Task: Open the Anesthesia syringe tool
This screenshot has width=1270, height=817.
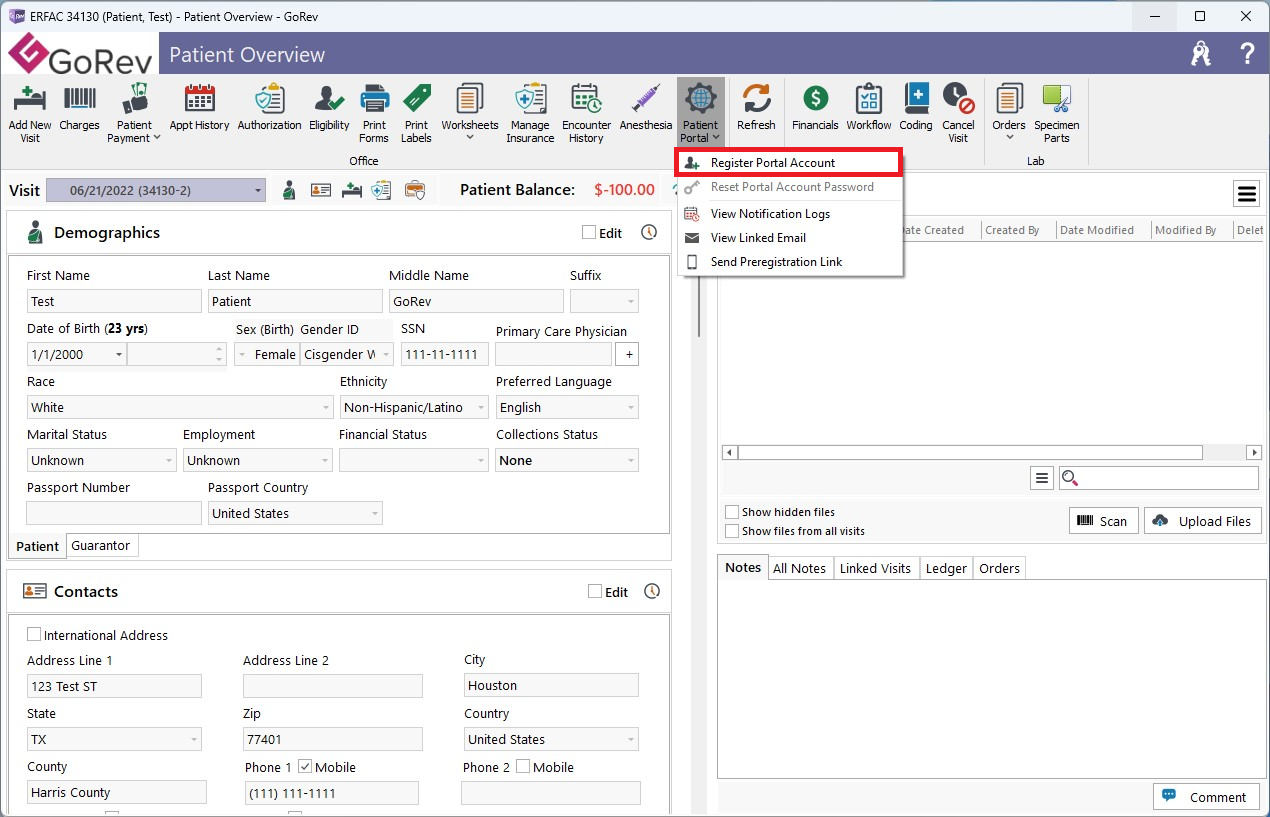Action: (646, 108)
